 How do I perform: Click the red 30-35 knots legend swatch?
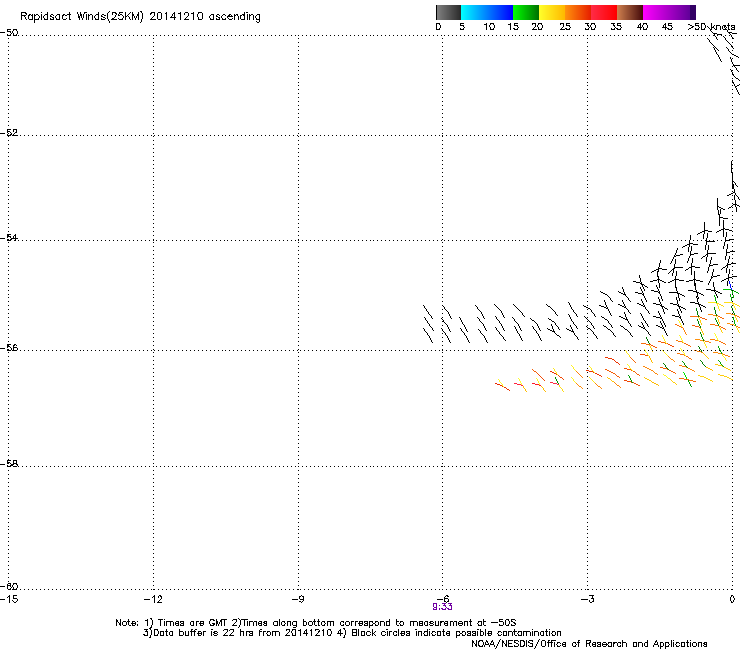604,12
